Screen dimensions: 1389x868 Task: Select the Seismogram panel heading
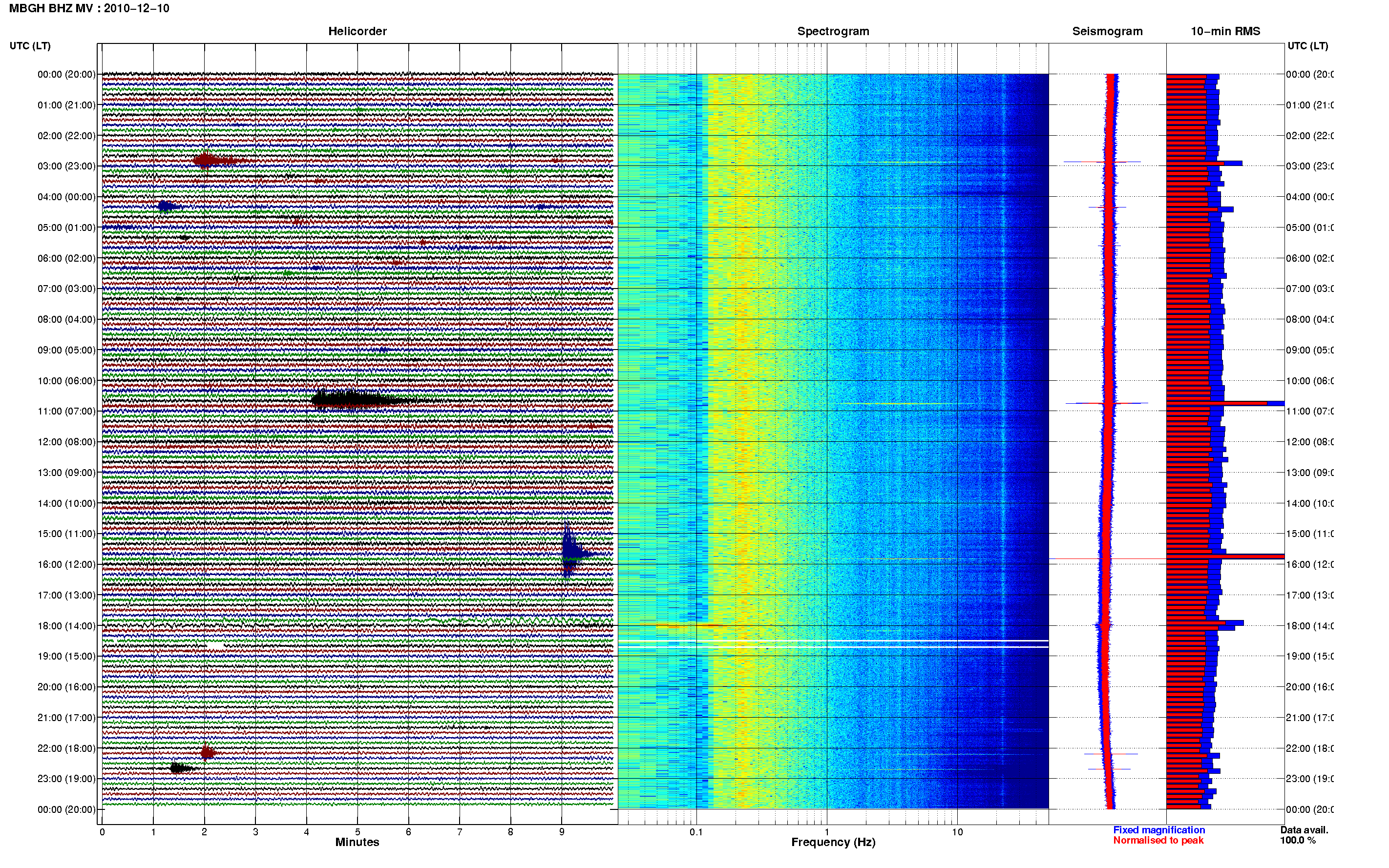(1107, 32)
